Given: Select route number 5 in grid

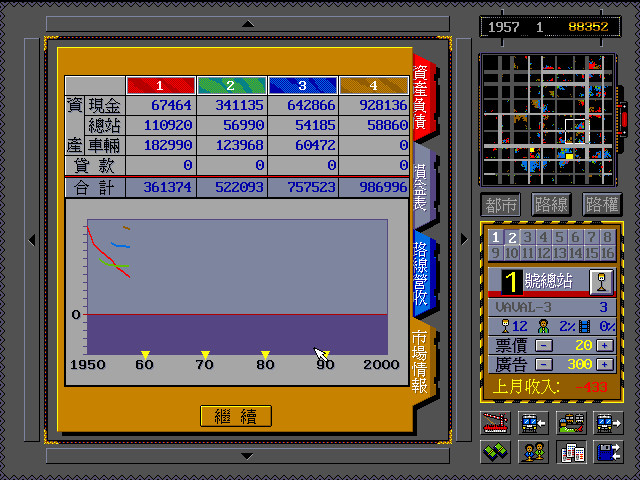Looking at the screenshot, I should [x=559, y=237].
